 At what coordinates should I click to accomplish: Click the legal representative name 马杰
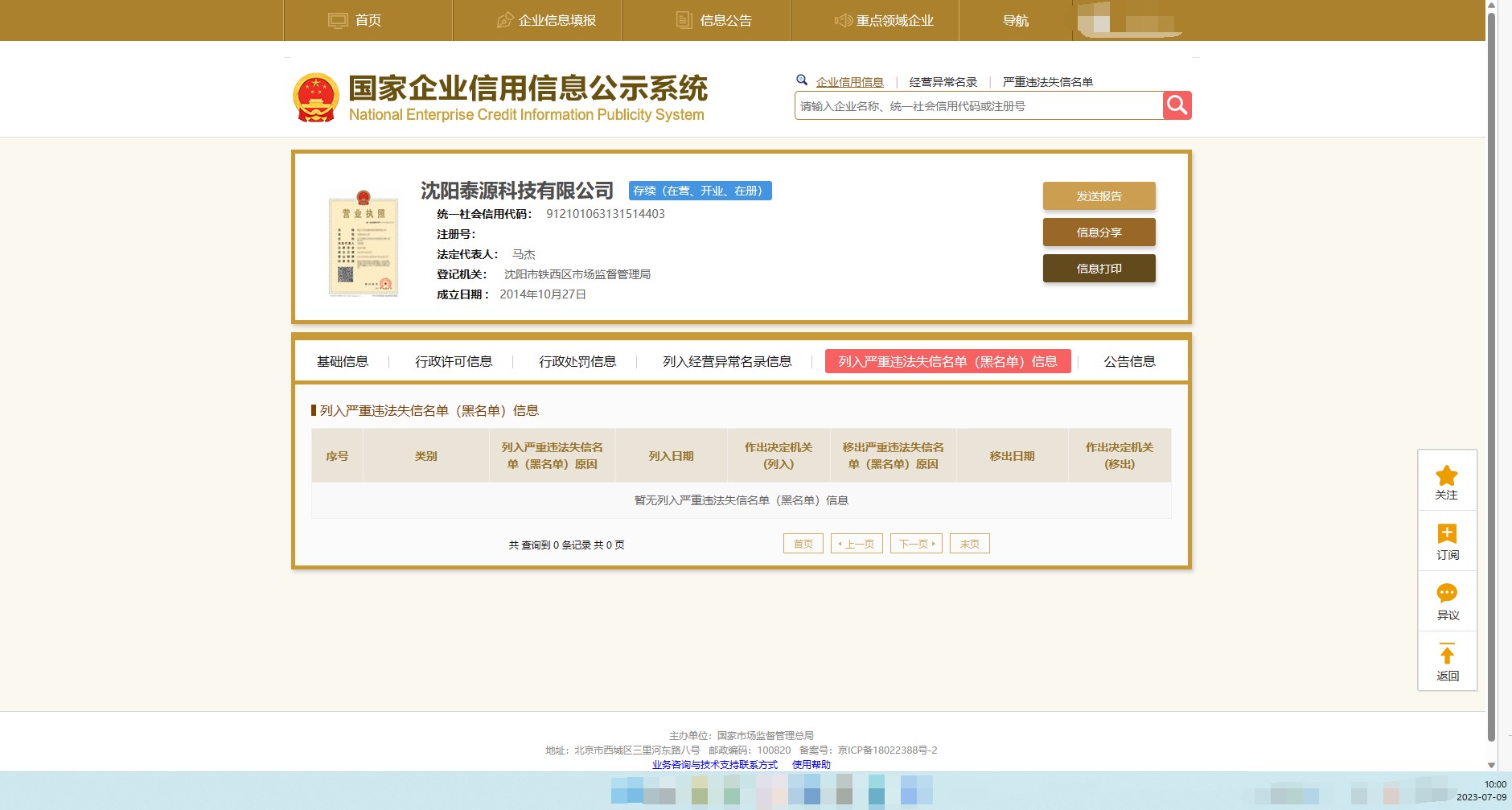click(524, 254)
